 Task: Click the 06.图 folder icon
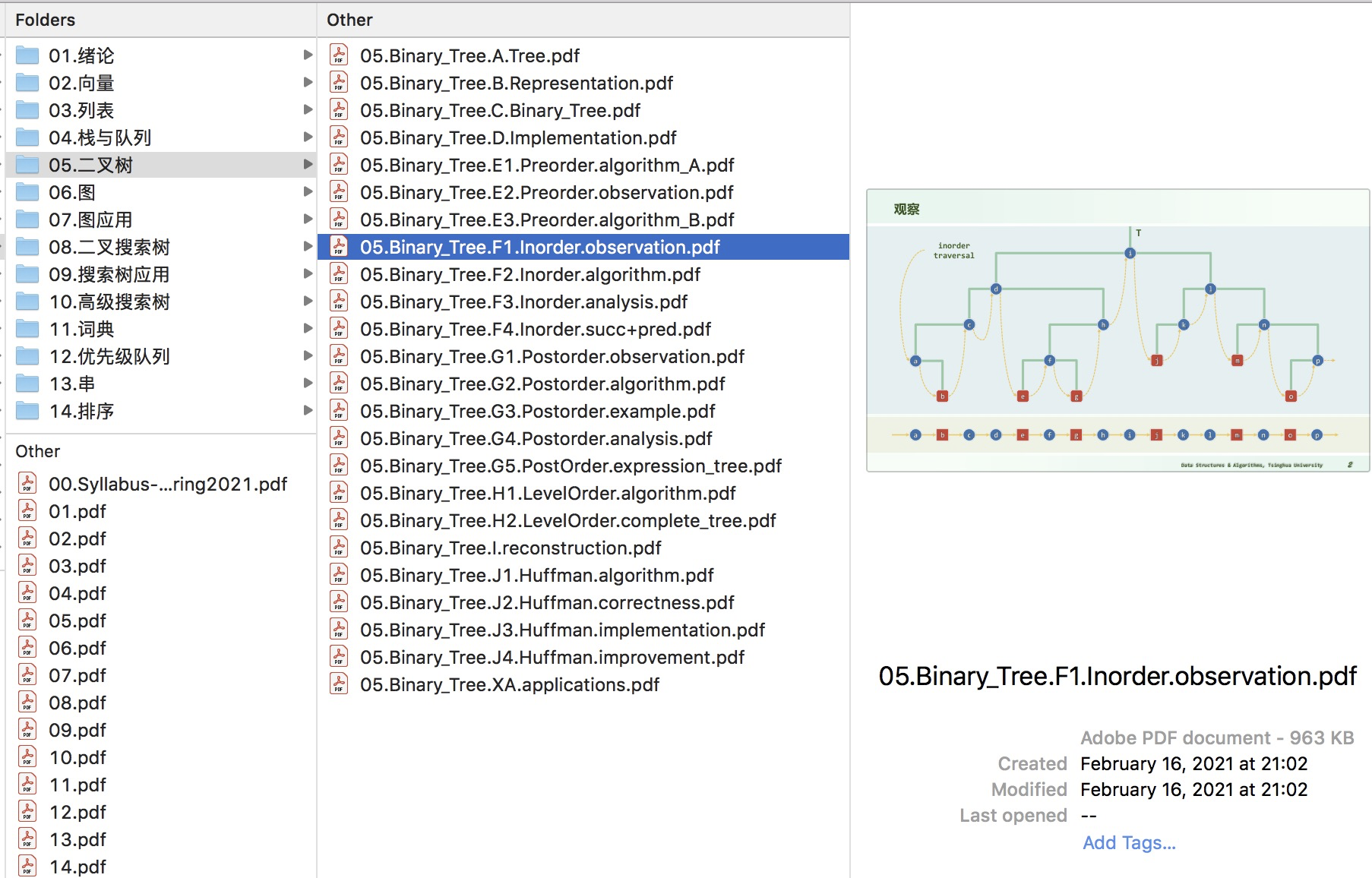coord(27,192)
